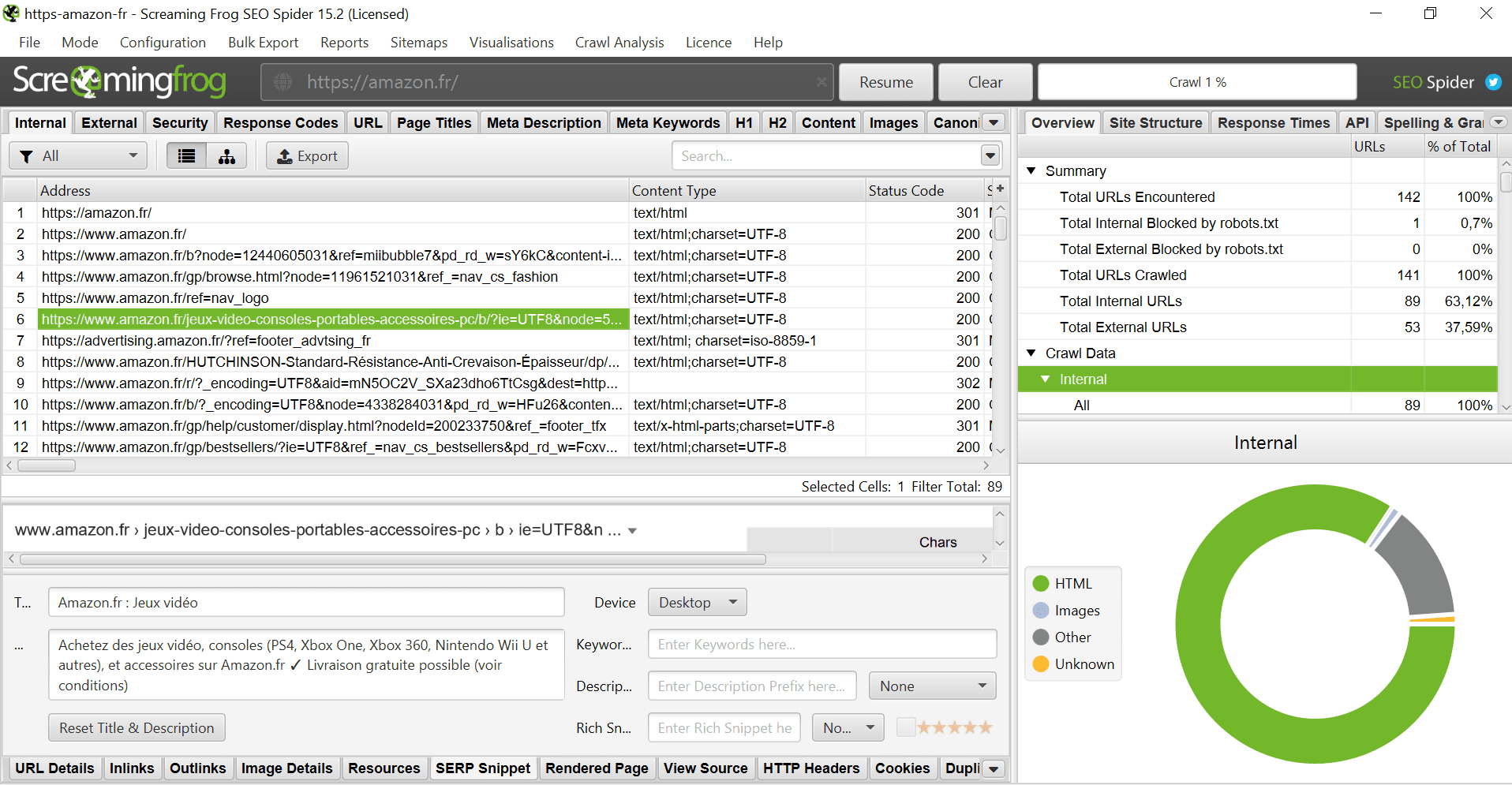
Task: Click the Rich Snippet input field
Action: click(724, 728)
